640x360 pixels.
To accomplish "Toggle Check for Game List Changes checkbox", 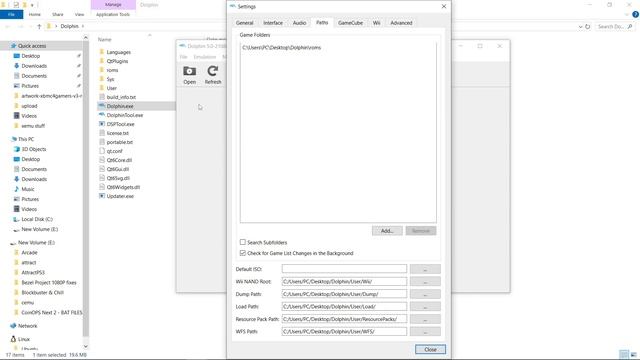I will (x=243, y=253).
